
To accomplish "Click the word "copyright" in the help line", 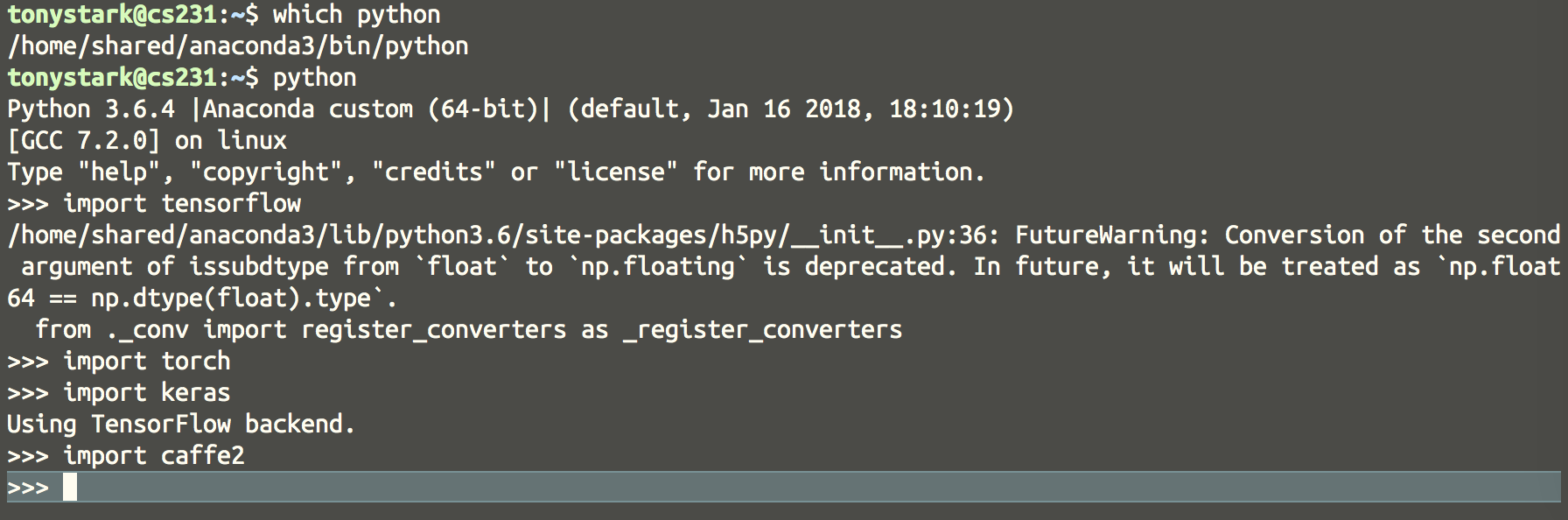I will pos(266,172).
